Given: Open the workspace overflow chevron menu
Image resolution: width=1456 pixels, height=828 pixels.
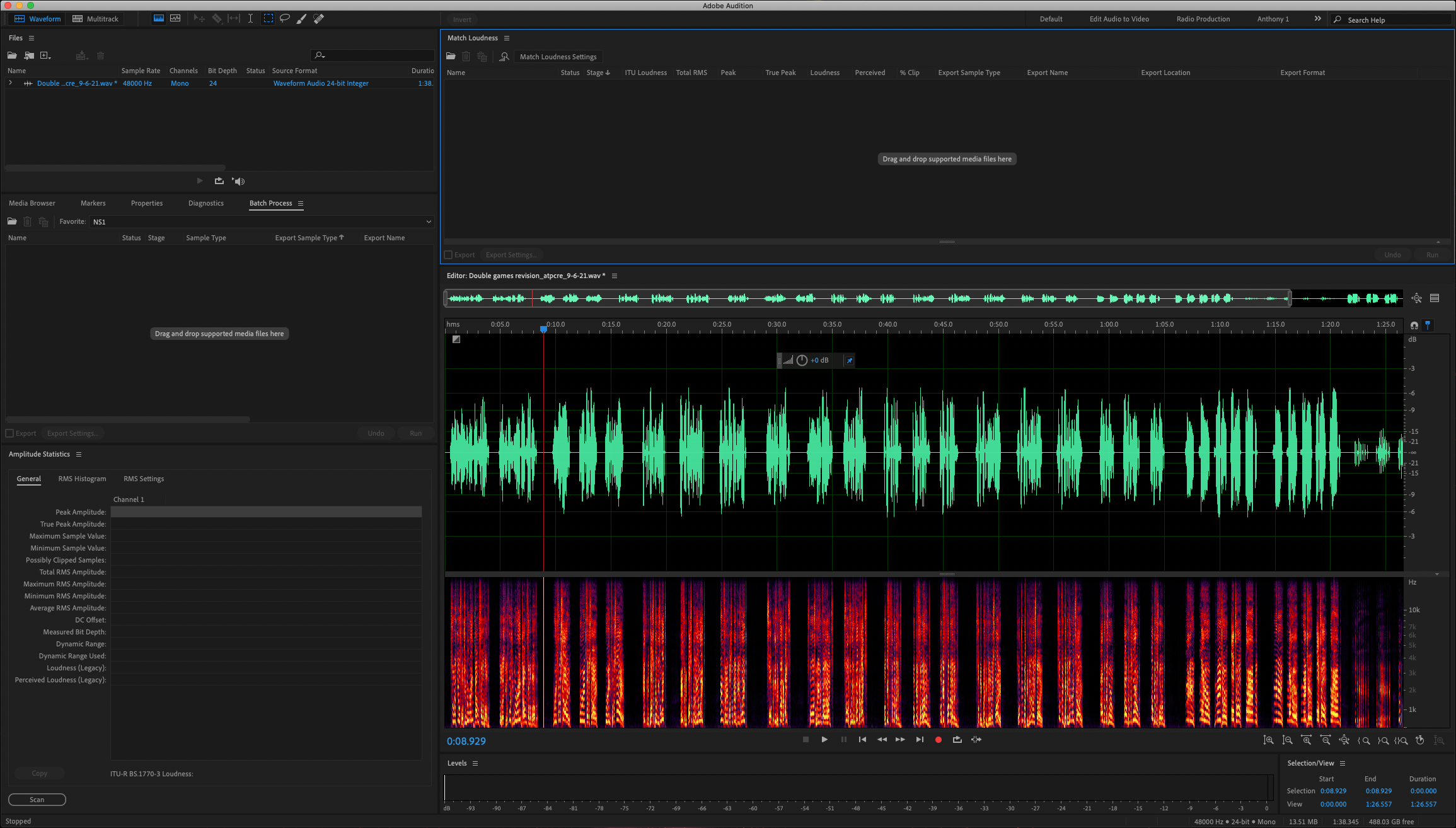Looking at the screenshot, I should [x=1317, y=19].
